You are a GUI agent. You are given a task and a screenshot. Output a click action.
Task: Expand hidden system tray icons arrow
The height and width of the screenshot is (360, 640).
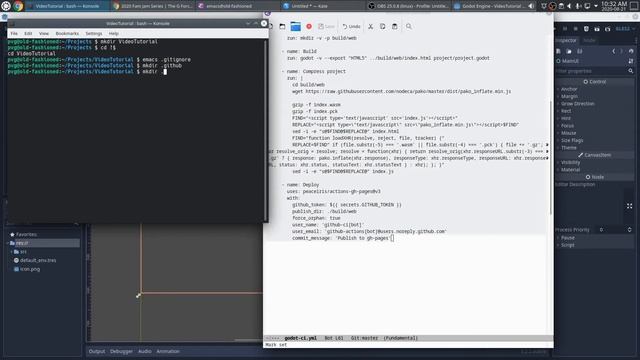tap(596, 6)
